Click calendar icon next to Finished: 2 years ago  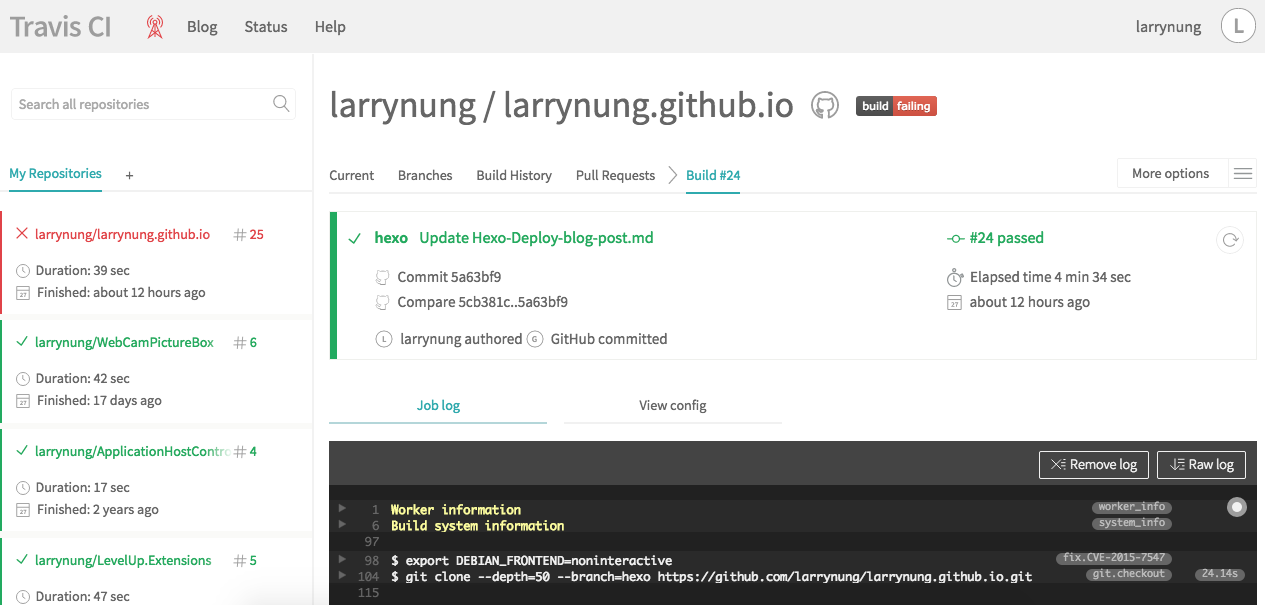pyautogui.click(x=24, y=510)
